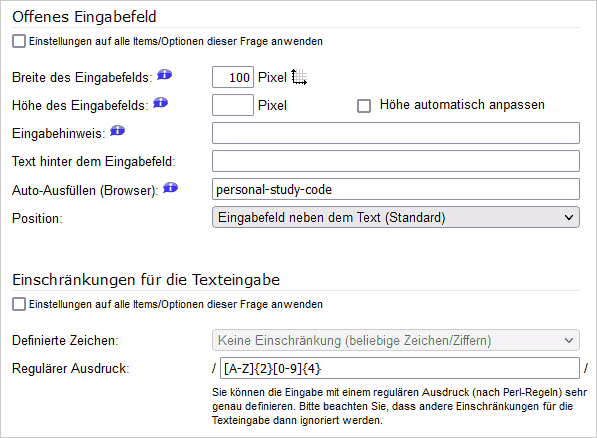597x438 pixels.
Task: Click the 'Höhe automatisch anpassen' label
Action: coord(462,105)
